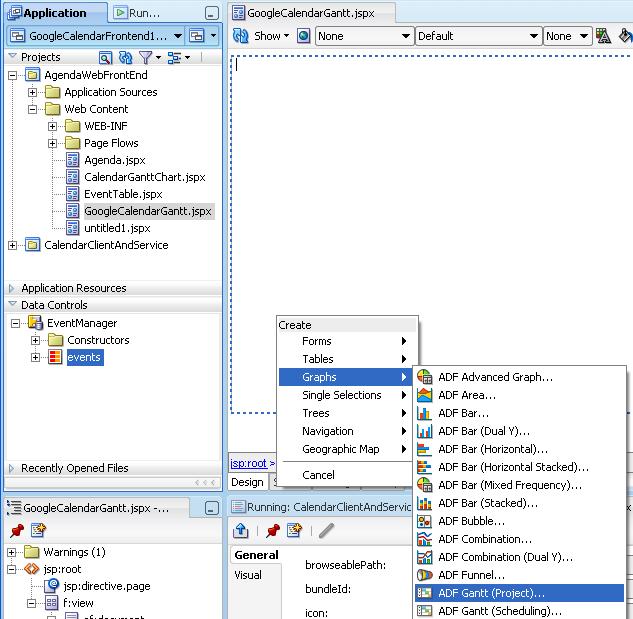
Task: Click Cancel in the Create menu
Action: point(319,475)
